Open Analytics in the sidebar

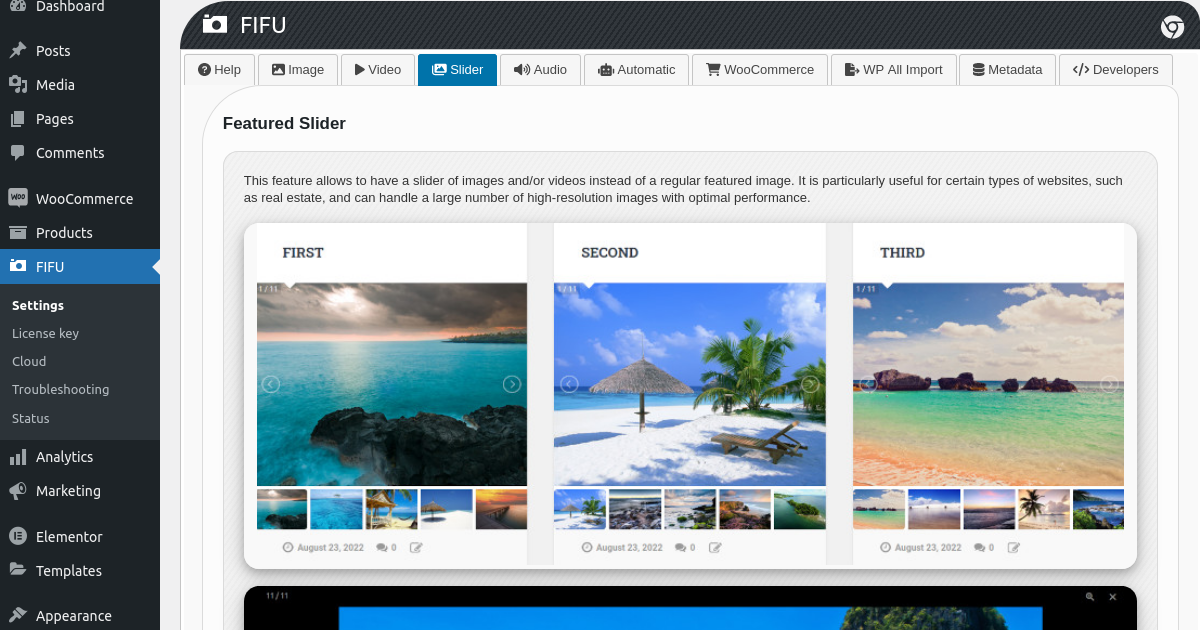tap(80, 457)
